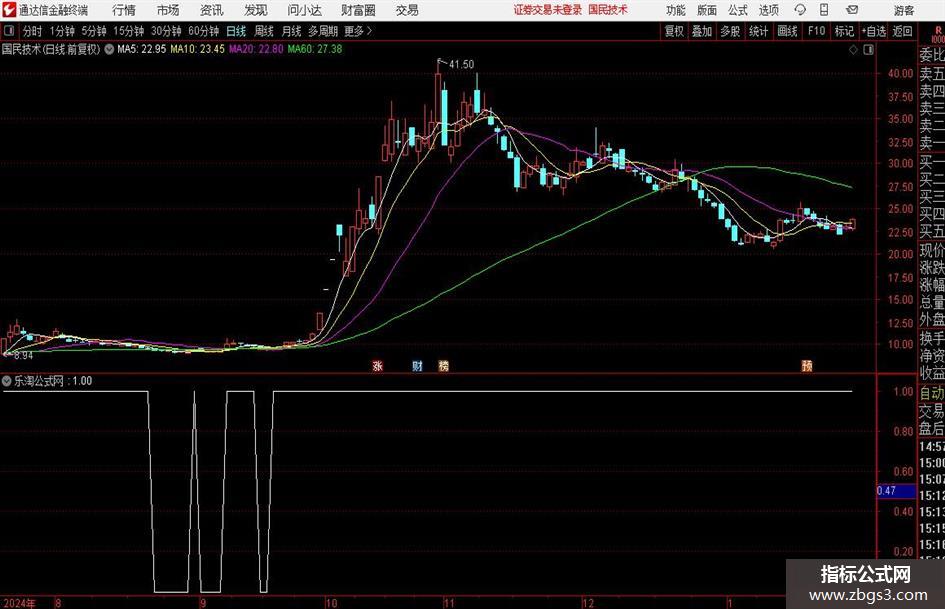
Task: Open the 功能 menu
Action: click(676, 10)
